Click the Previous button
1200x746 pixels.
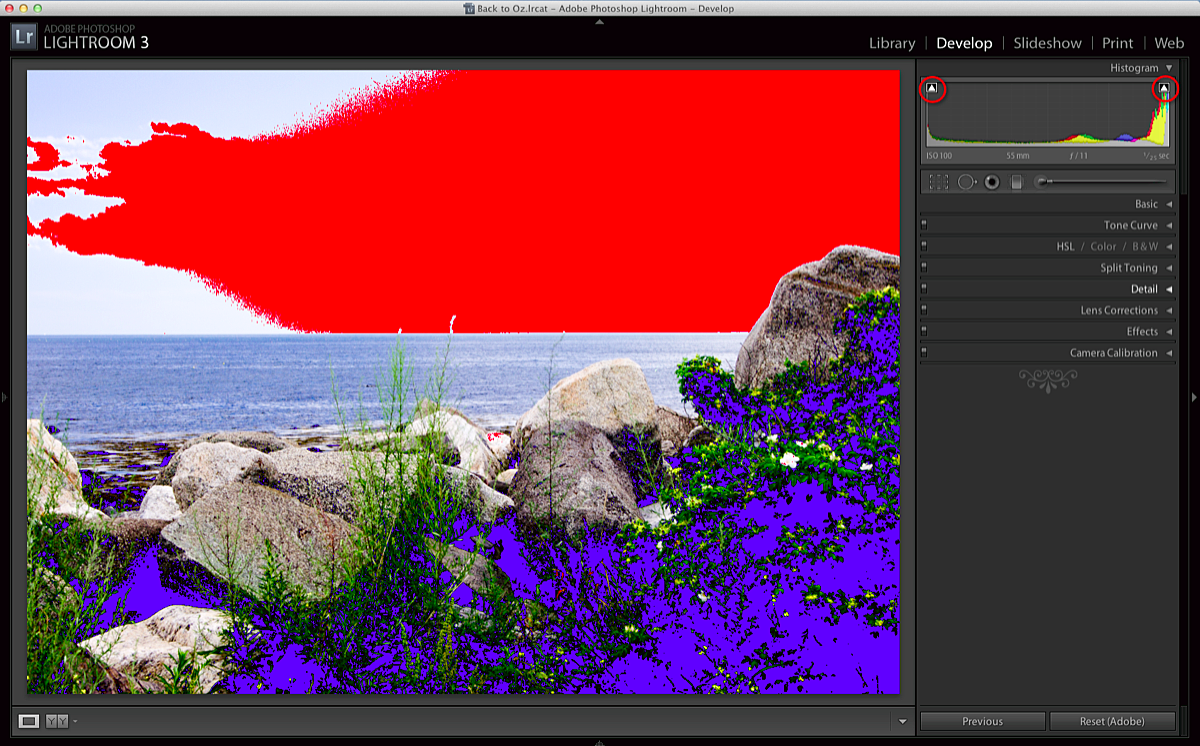pyautogui.click(x=982, y=721)
